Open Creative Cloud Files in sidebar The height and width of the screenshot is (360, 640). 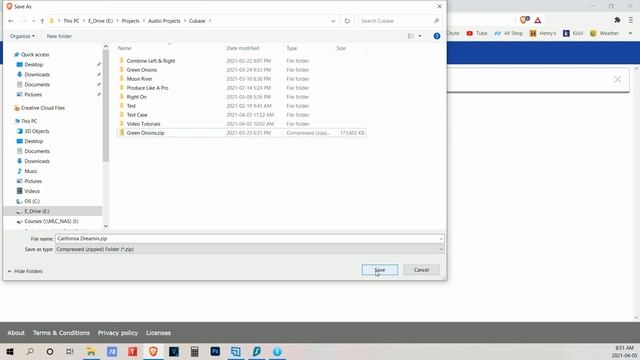point(42,108)
